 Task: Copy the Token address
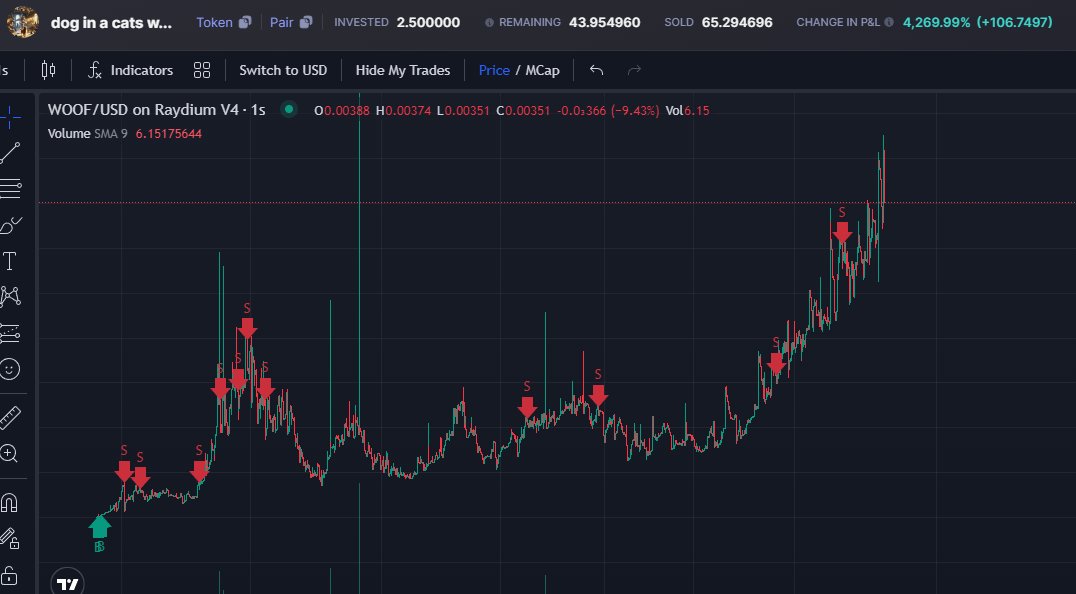click(x=245, y=22)
